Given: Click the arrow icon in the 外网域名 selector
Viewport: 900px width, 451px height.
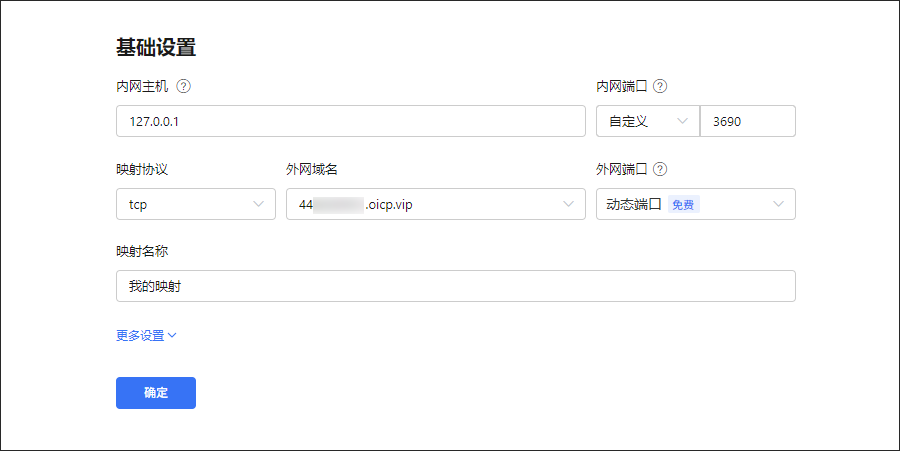Looking at the screenshot, I should 569,204.
